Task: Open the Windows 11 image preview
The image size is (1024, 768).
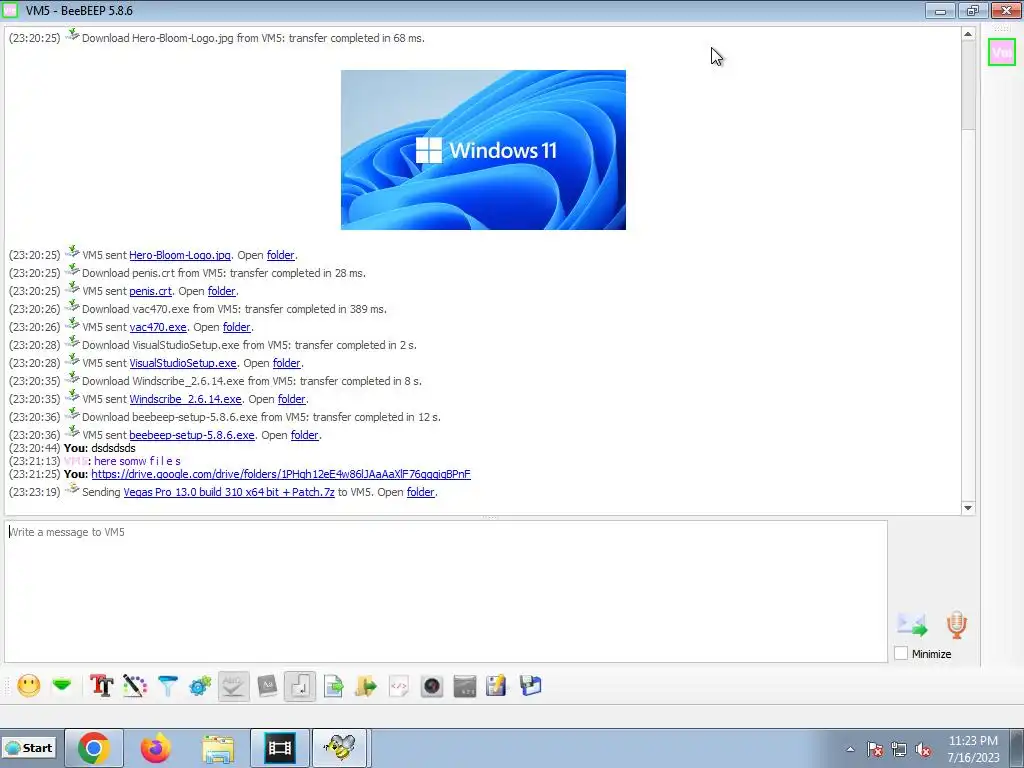Action: point(483,150)
